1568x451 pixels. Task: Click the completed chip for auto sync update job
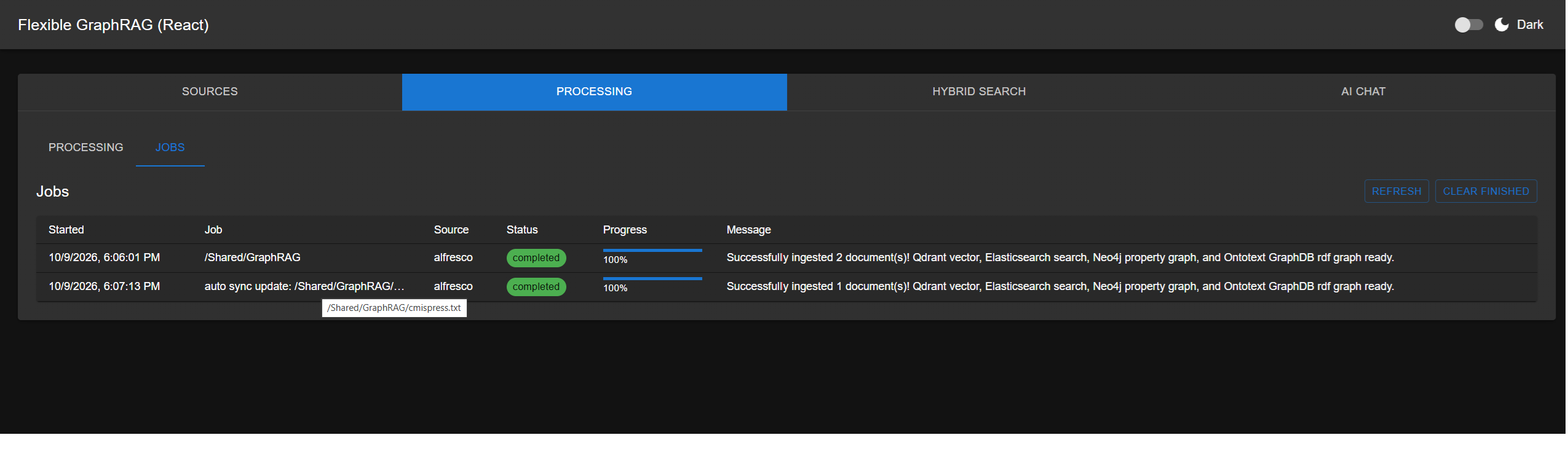(x=536, y=287)
